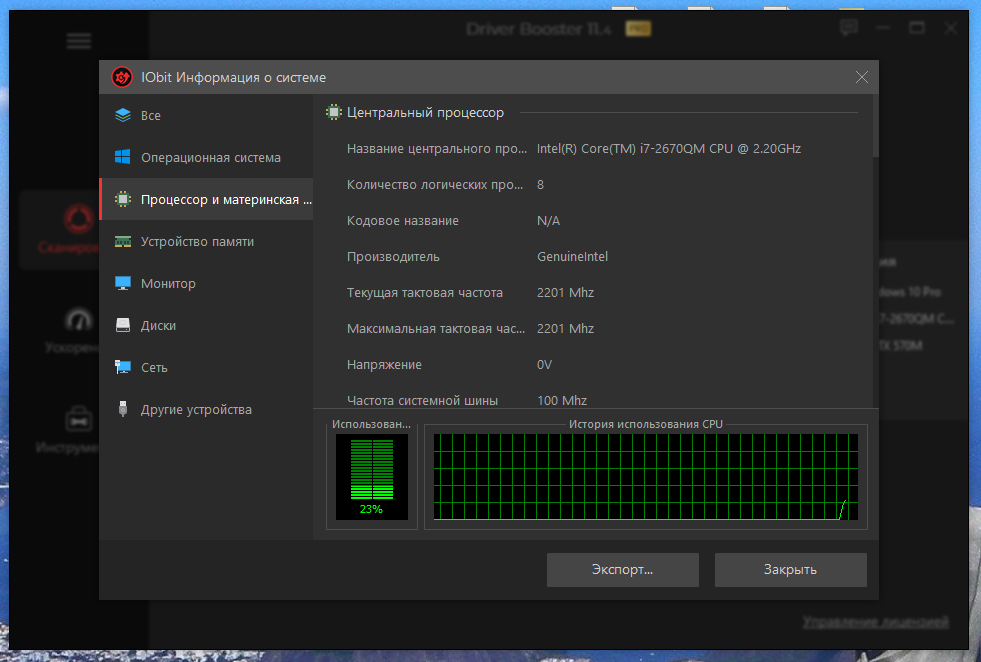This screenshot has width=981, height=662.
Task: Click the chip icon beside Процессор и материнская
Action: (123, 199)
